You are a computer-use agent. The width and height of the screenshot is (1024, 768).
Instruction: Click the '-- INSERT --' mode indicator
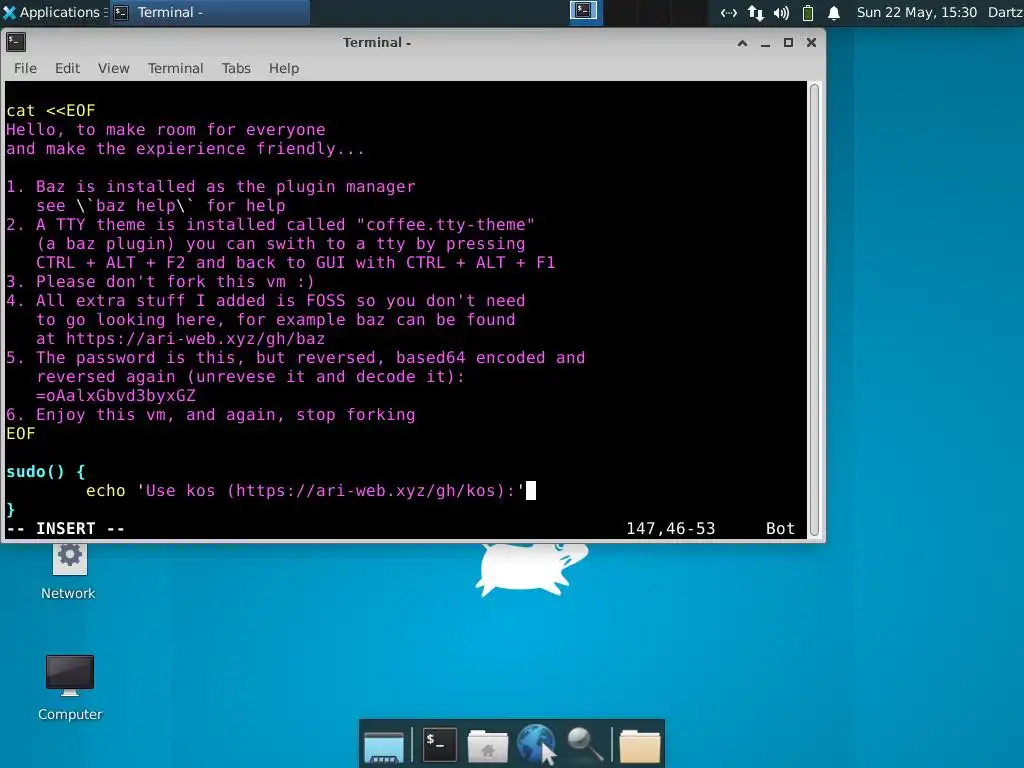65,528
